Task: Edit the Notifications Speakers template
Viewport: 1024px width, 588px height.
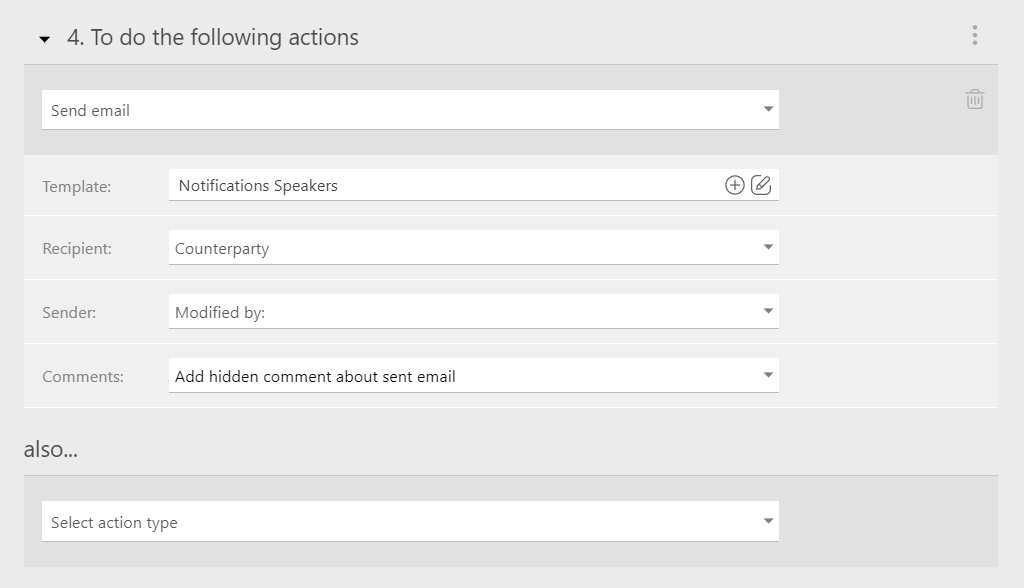Action: tap(761, 185)
